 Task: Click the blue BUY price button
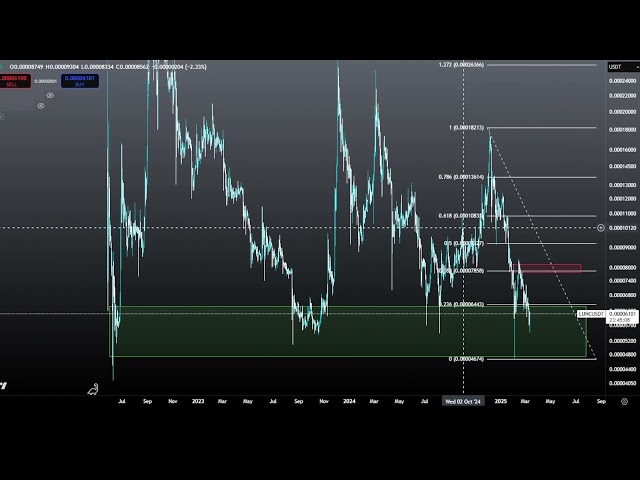click(79, 79)
